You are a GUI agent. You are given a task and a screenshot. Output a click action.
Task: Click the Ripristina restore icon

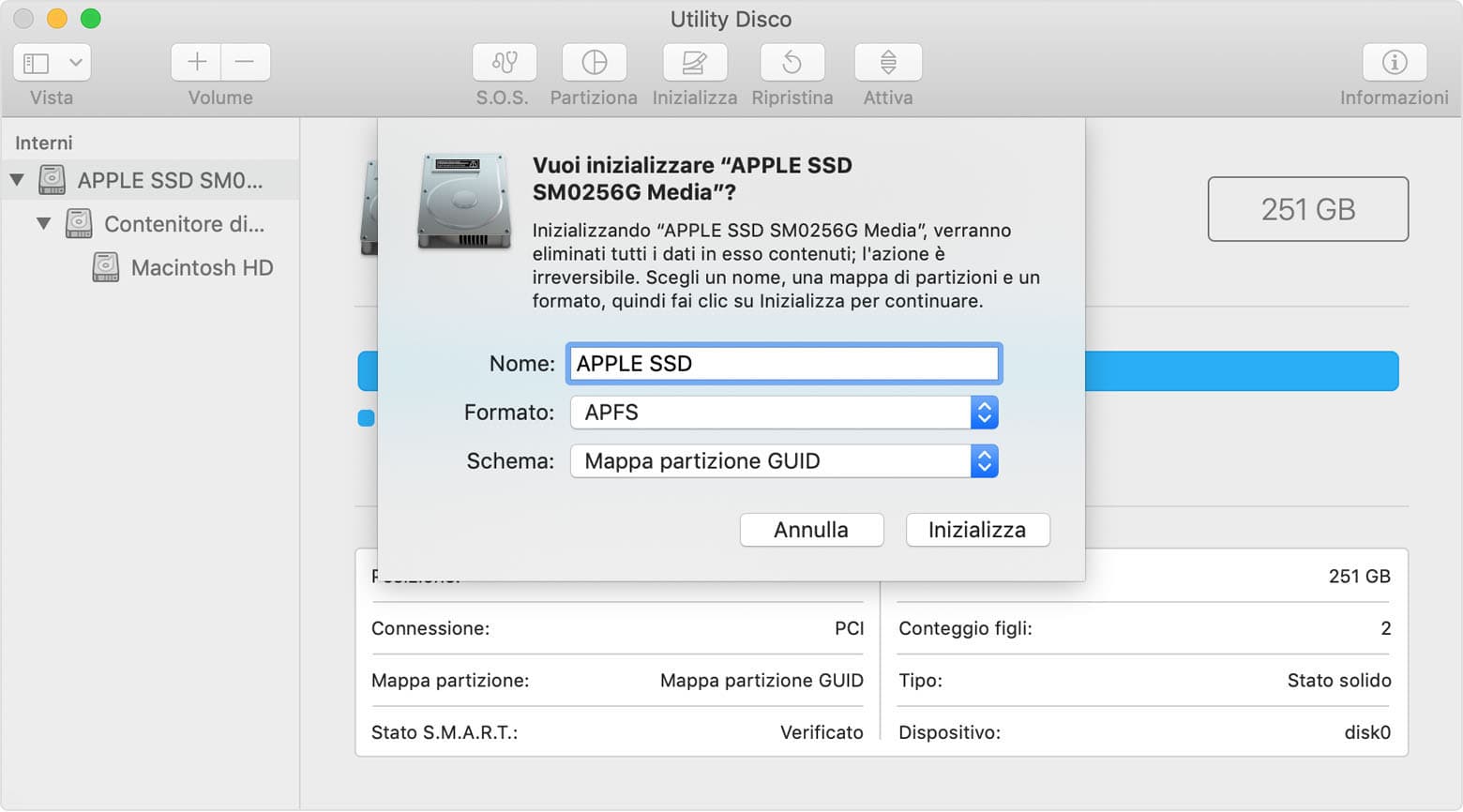click(792, 63)
